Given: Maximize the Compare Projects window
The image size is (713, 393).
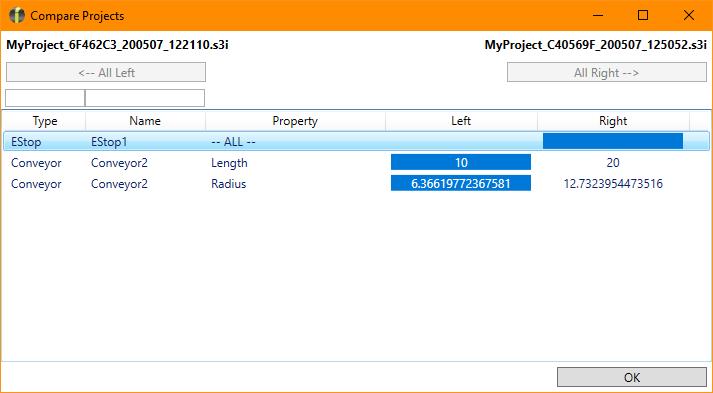Looking at the screenshot, I should click(643, 15).
